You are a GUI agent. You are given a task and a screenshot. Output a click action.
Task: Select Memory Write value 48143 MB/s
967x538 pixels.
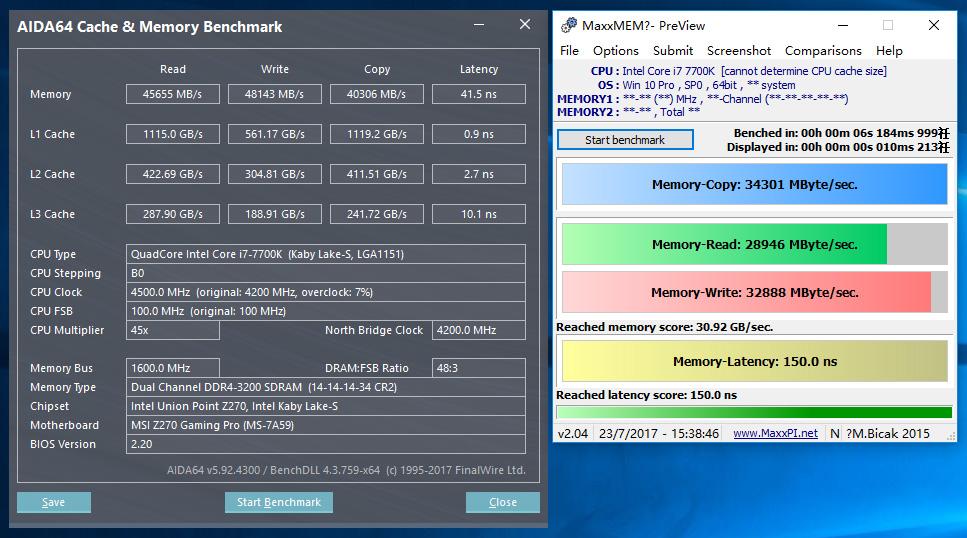click(274, 94)
